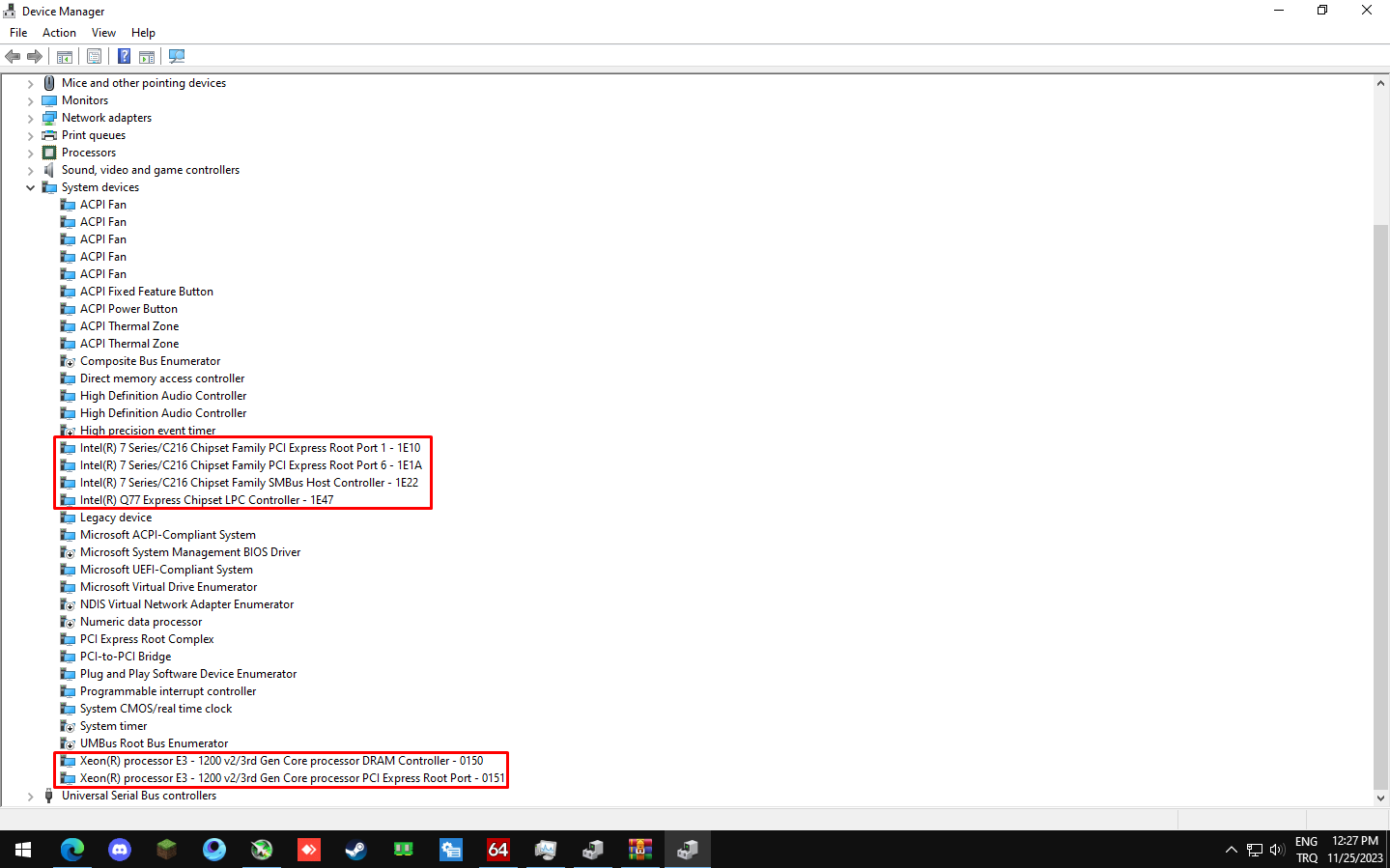This screenshot has height=868, width=1390.
Task: Toggle the Show/Hide Action Pane toolbar icon
Action: pyautogui.click(x=147, y=56)
